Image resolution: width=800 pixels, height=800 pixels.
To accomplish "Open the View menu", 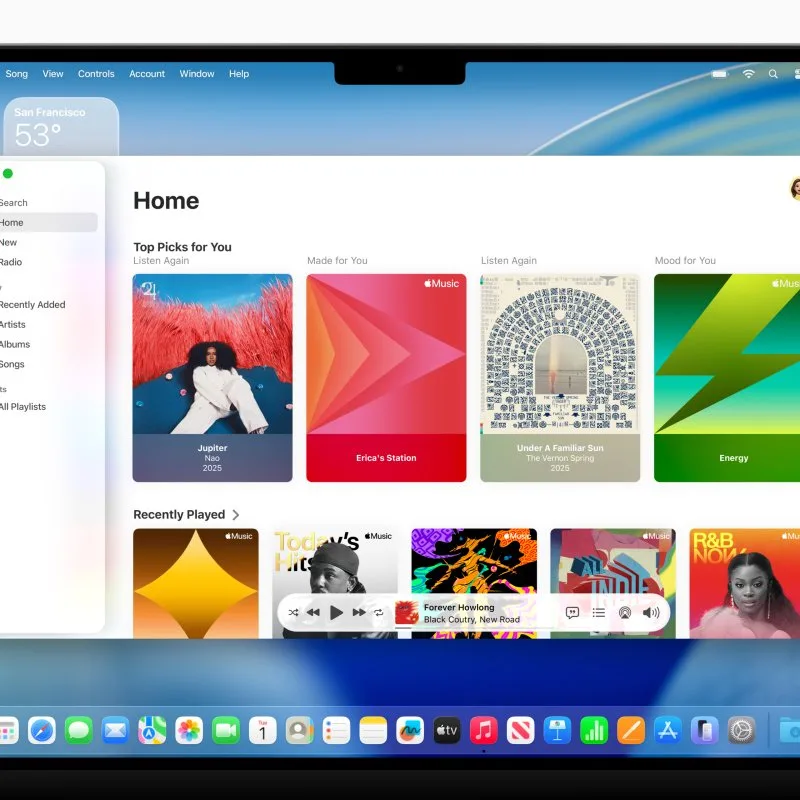I will pos(53,73).
